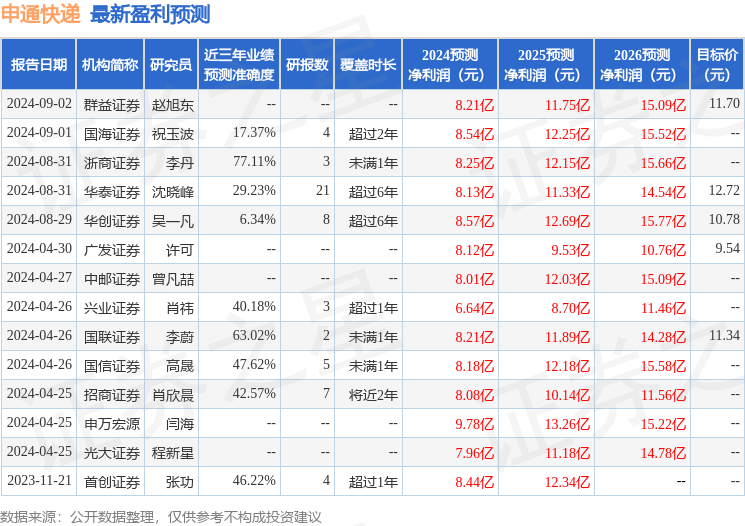
Task: Click researcher 程新星
Action: pyautogui.click(x=173, y=453)
